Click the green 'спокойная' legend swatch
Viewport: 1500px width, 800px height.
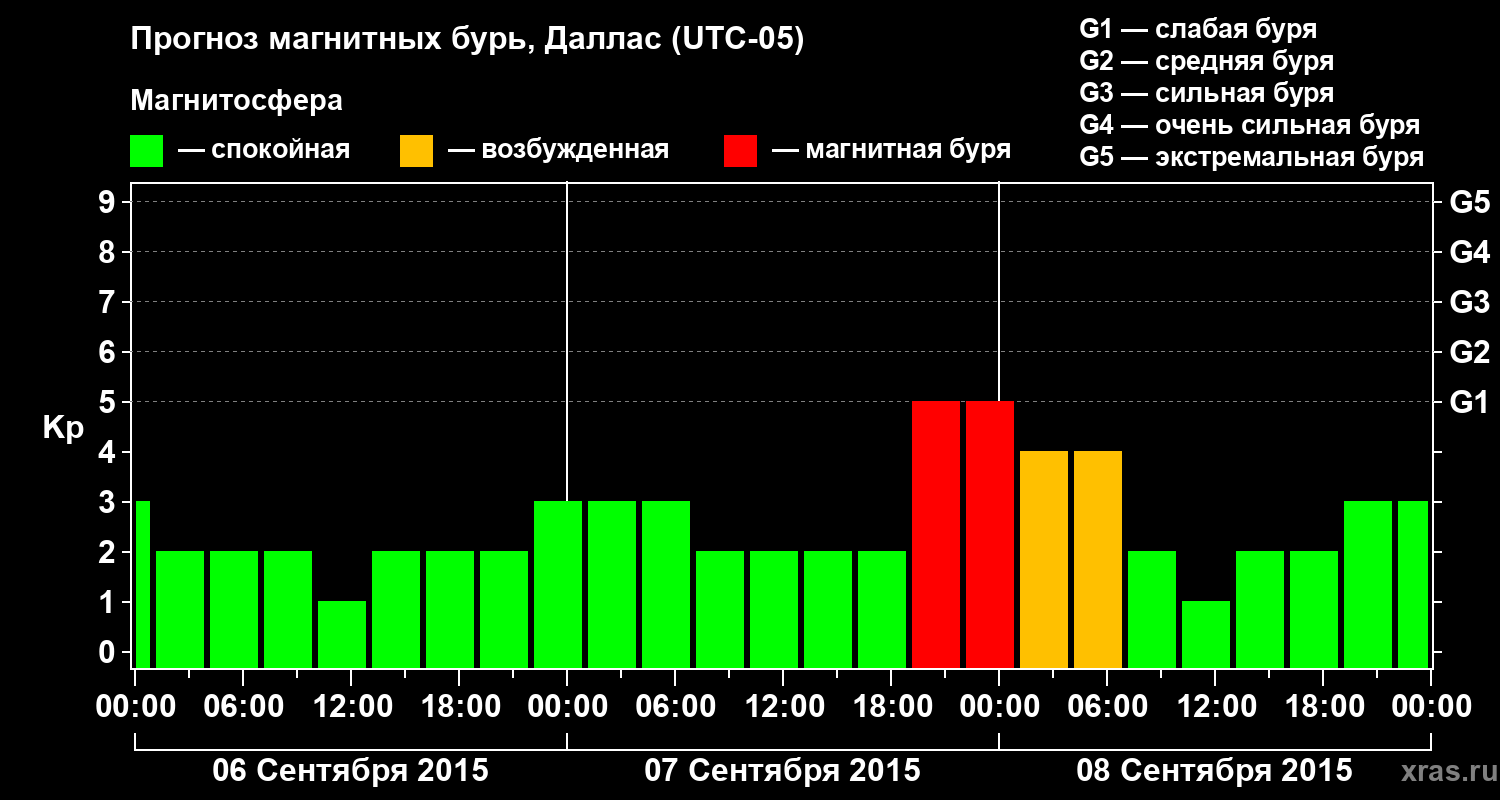click(x=147, y=151)
